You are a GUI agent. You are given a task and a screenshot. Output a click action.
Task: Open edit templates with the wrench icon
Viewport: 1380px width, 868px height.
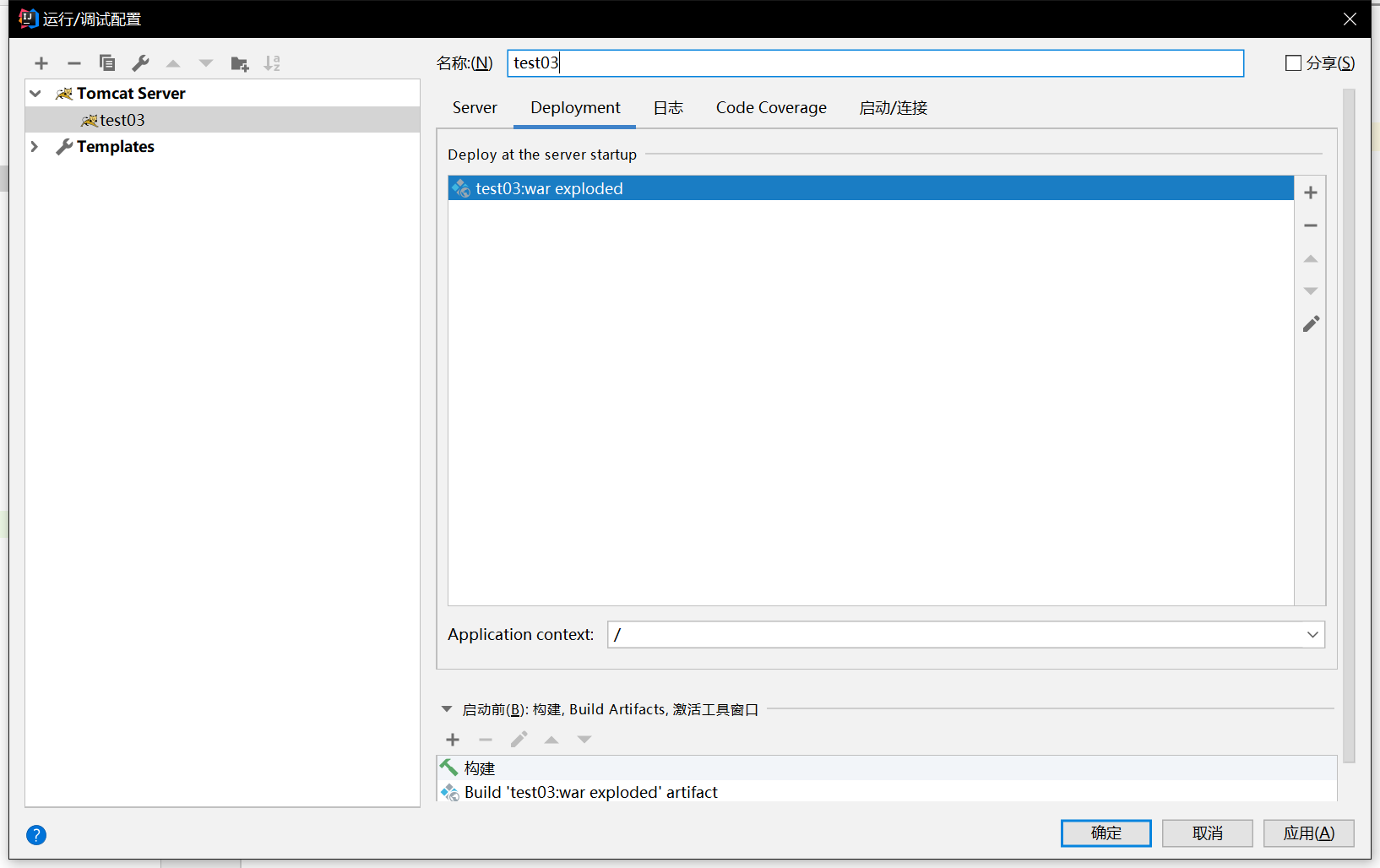(140, 62)
